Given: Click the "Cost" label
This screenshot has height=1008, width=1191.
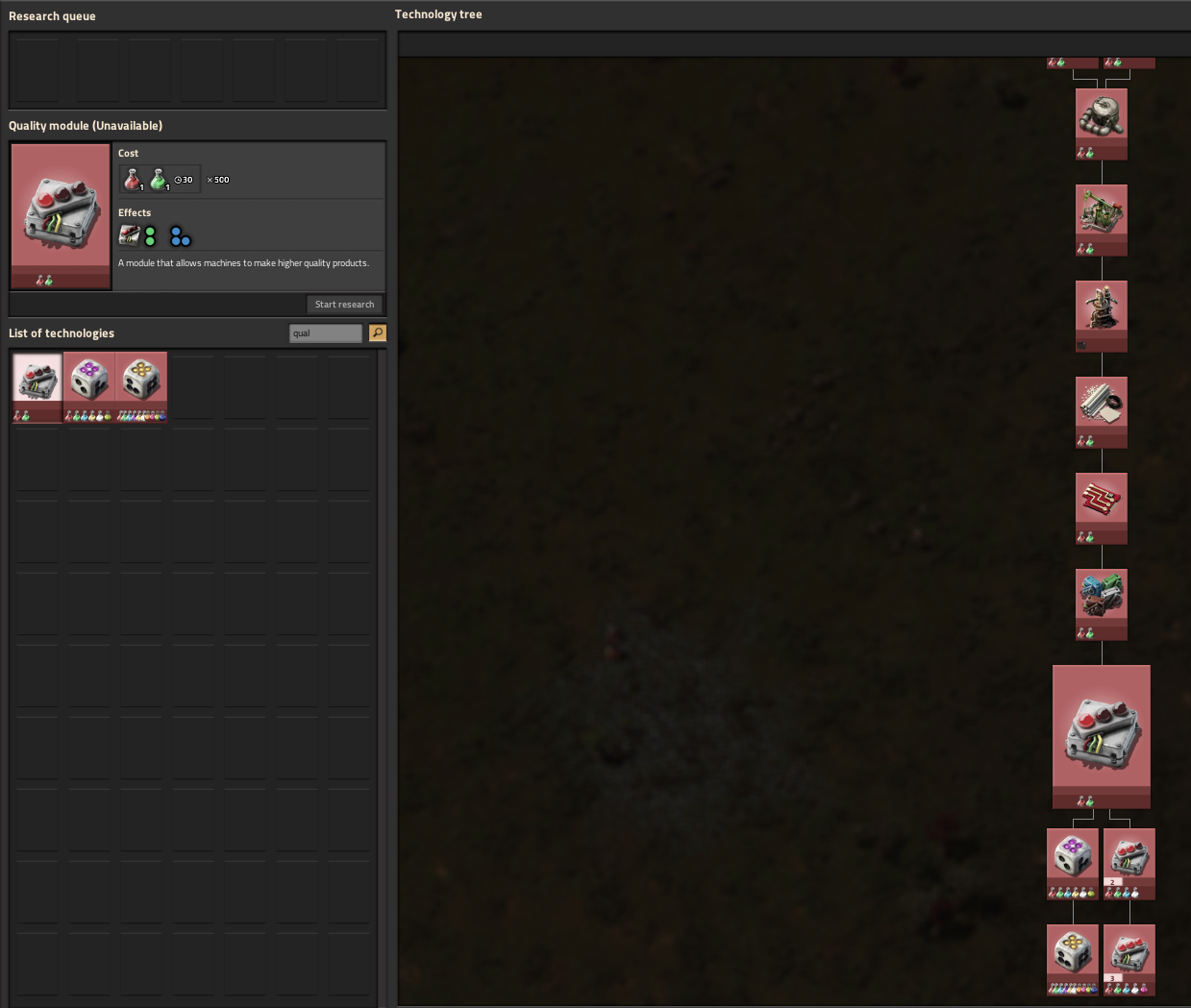Looking at the screenshot, I should [x=128, y=154].
